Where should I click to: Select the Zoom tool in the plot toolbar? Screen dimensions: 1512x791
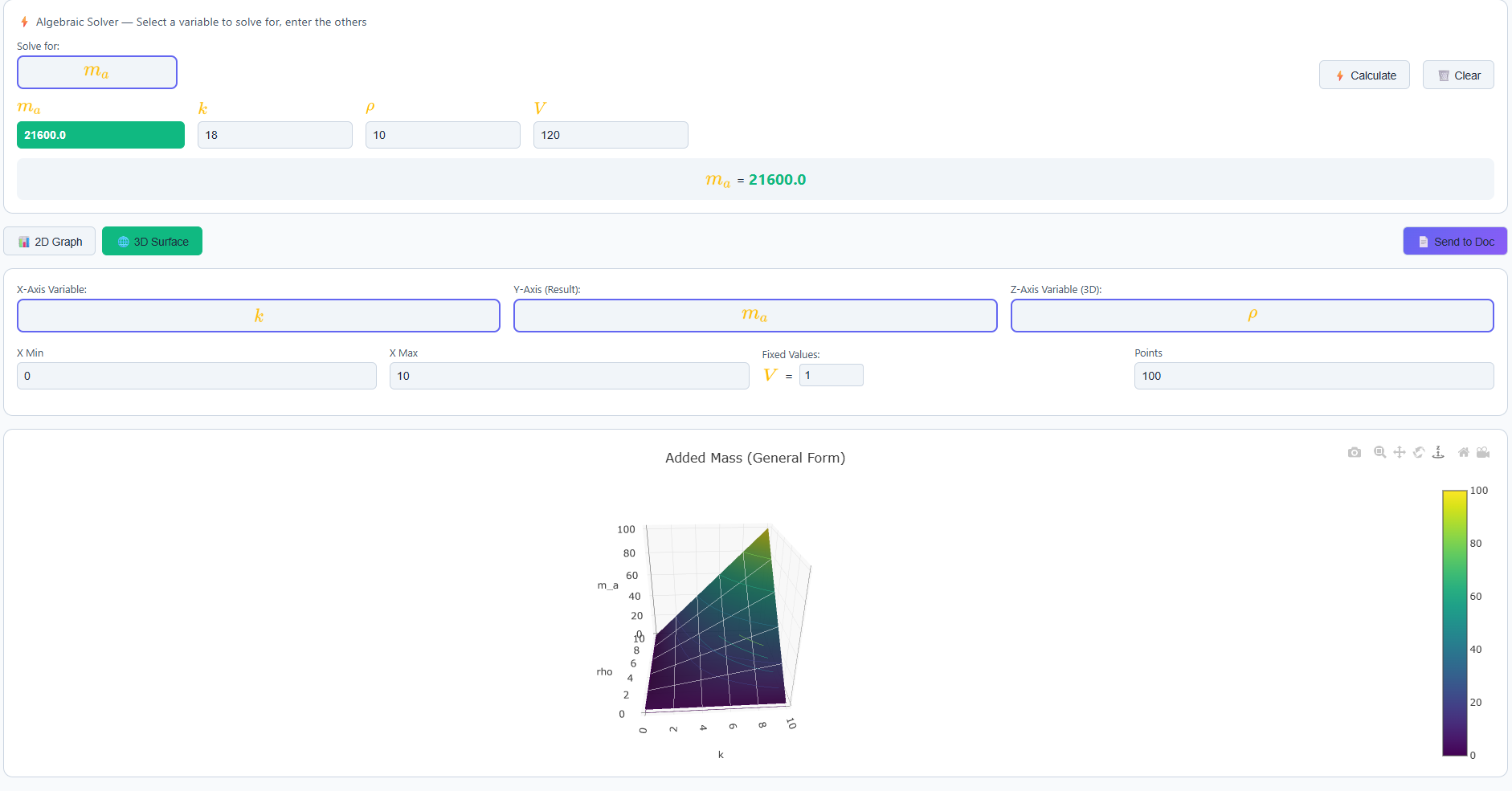[x=1379, y=452]
